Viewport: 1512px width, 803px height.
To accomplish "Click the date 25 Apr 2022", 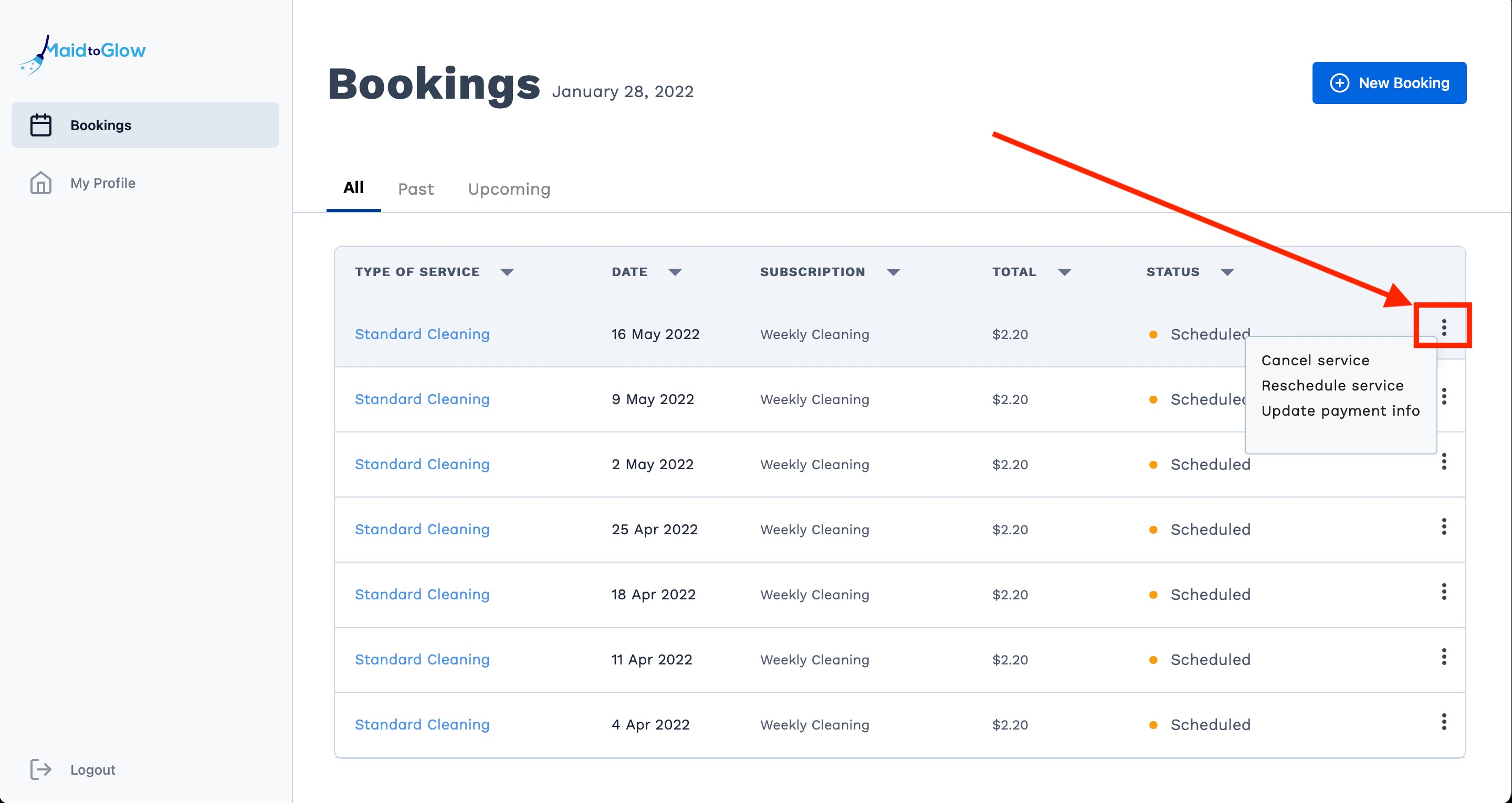I will (655, 530).
